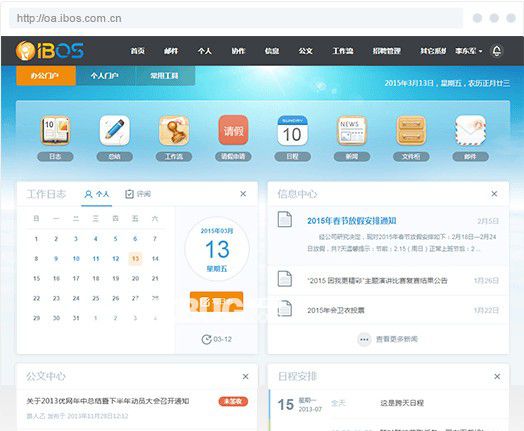Open the 文件柜 file cabinet app icon
The height and width of the screenshot is (431, 524).
click(x=411, y=131)
